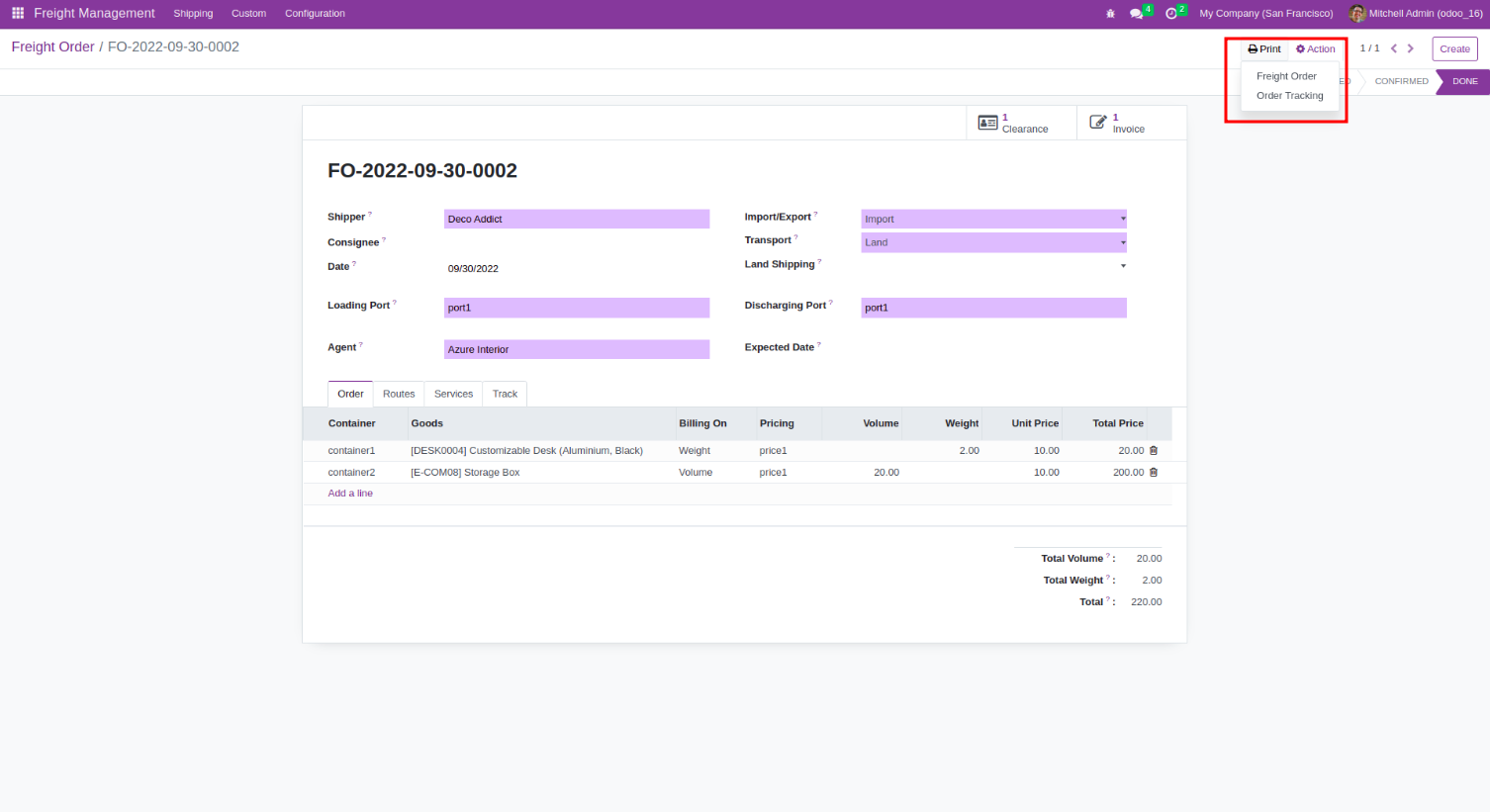Click the Shipper field Deco Addict
Screen dimensions: 1490x812
pos(576,219)
